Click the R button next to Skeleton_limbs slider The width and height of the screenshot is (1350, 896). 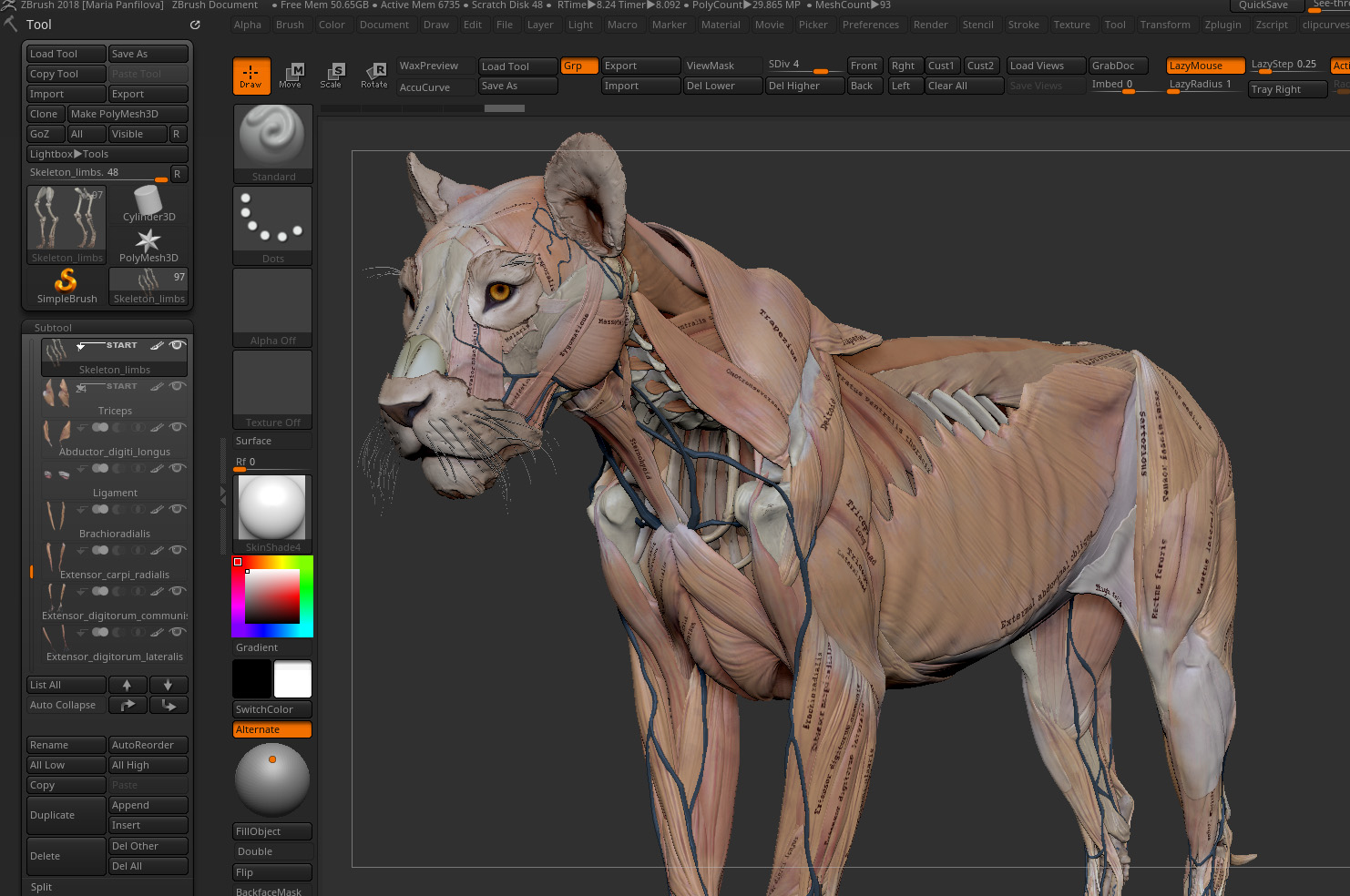click(178, 174)
